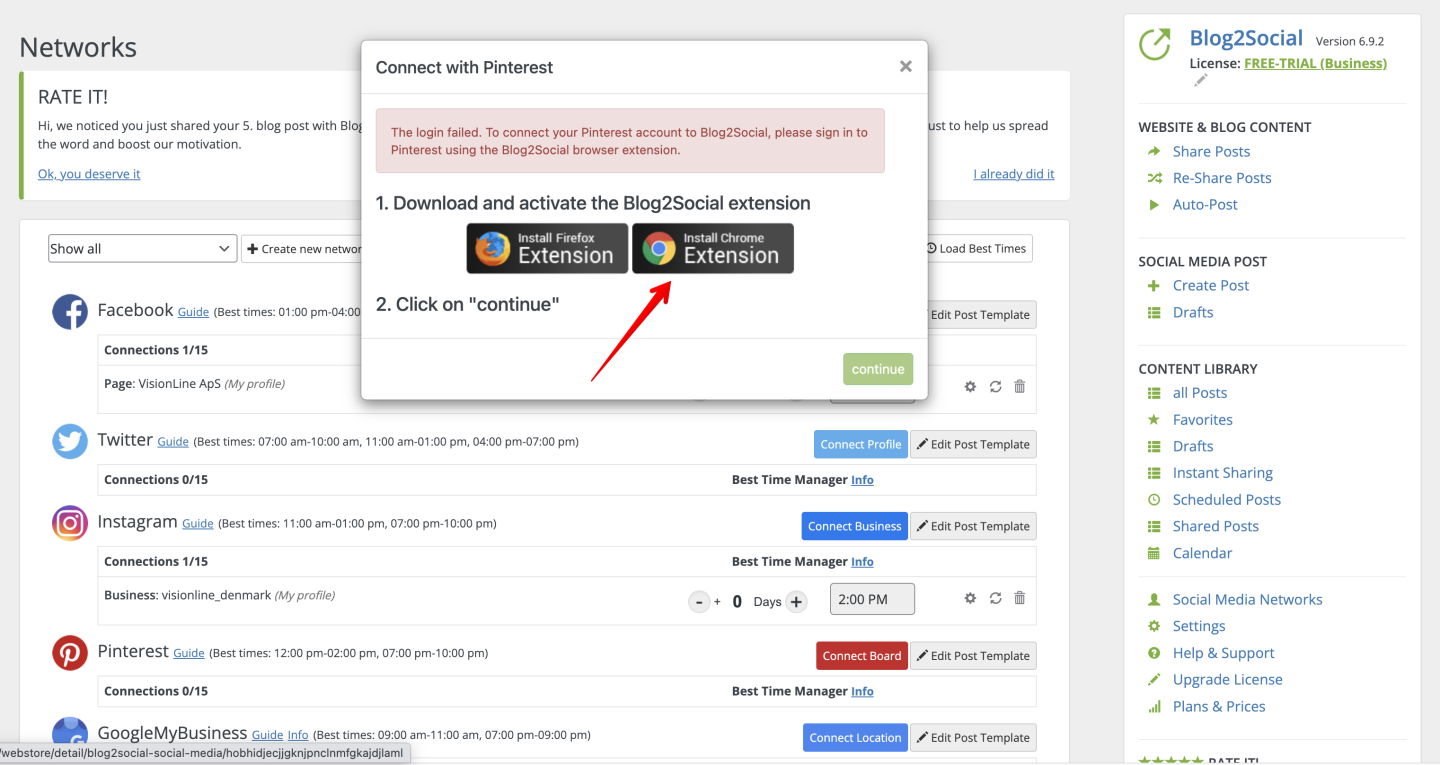This screenshot has width=1440, height=765.
Task: Close the Connect with Pinterest dialog
Action: (x=906, y=66)
